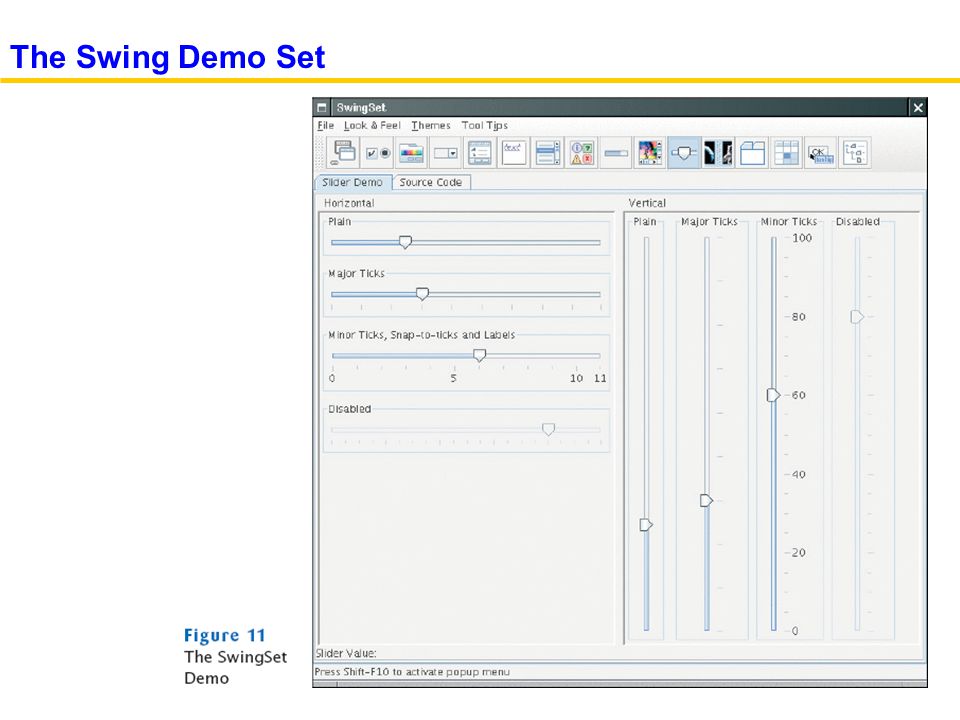Viewport: 960px width, 720px height.
Task: Open the option pane dialogs demo icon
Action: (582, 152)
